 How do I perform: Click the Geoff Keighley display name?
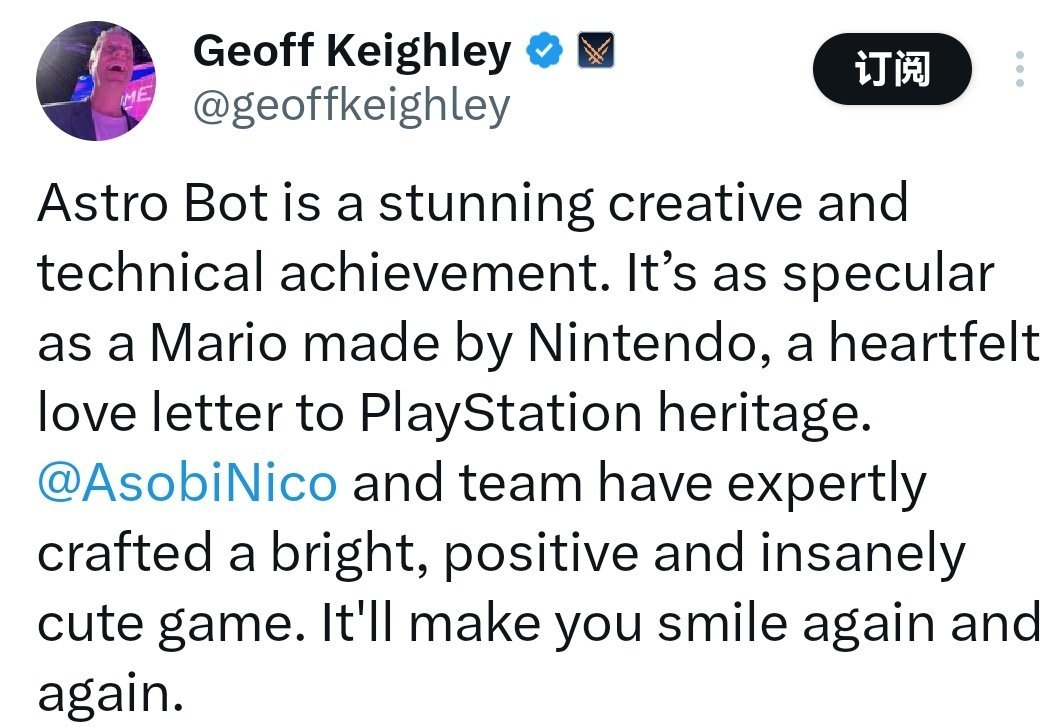point(352,51)
